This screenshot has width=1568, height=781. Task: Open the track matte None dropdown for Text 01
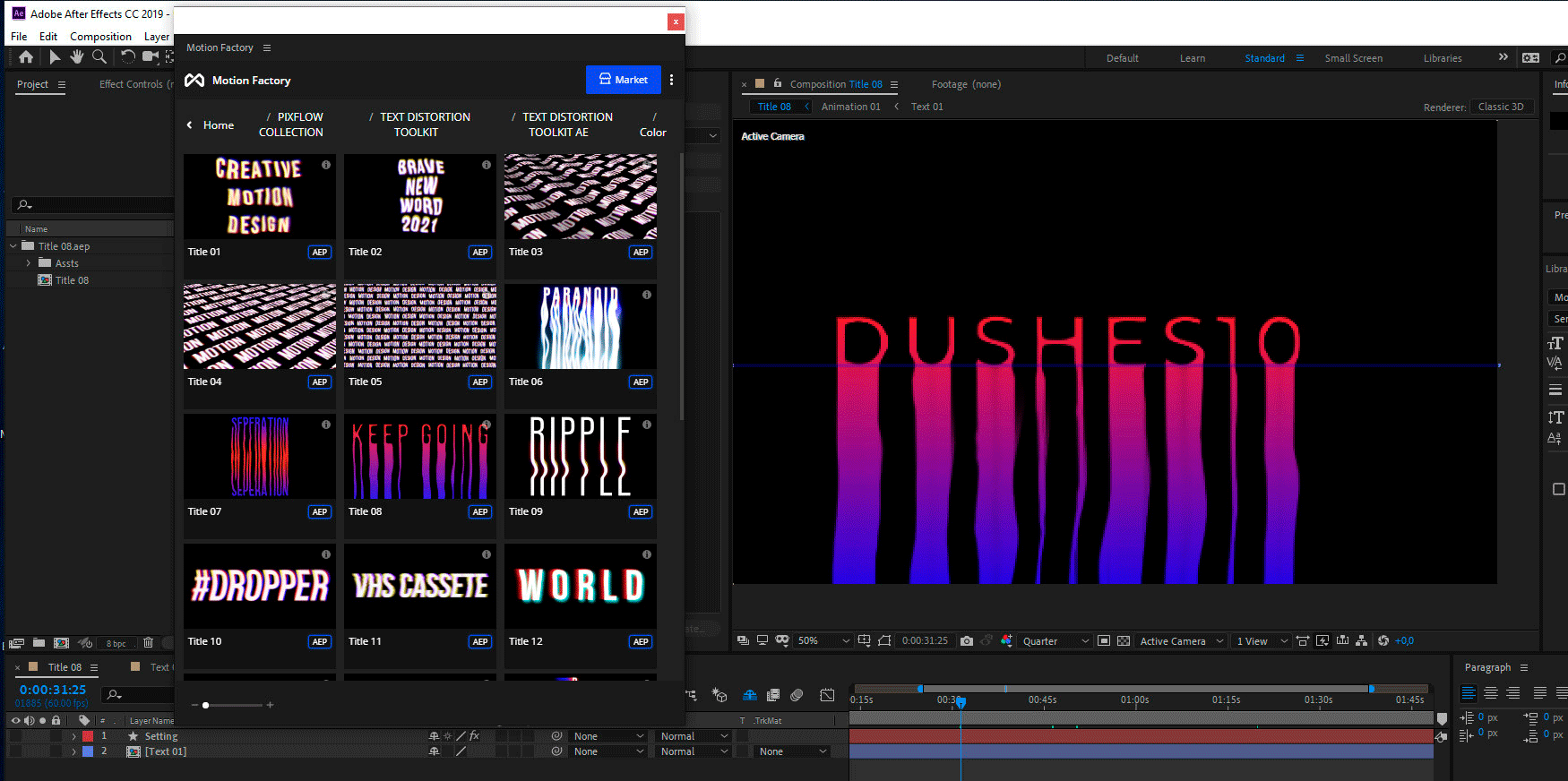(792, 751)
